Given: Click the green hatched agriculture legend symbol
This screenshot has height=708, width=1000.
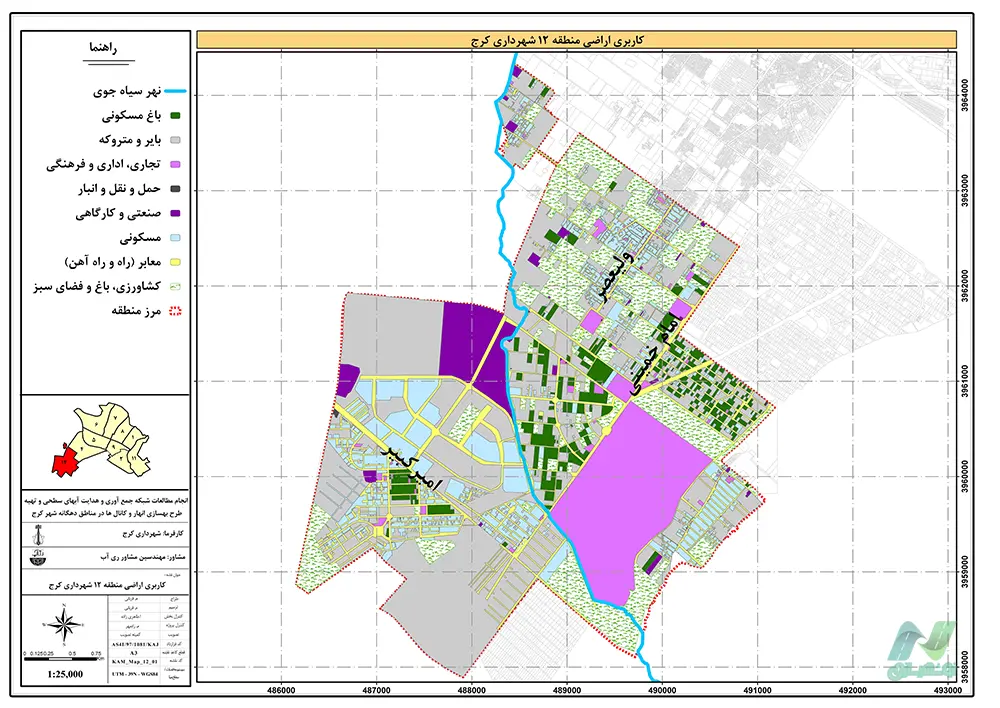Looking at the screenshot, I should click(175, 287).
